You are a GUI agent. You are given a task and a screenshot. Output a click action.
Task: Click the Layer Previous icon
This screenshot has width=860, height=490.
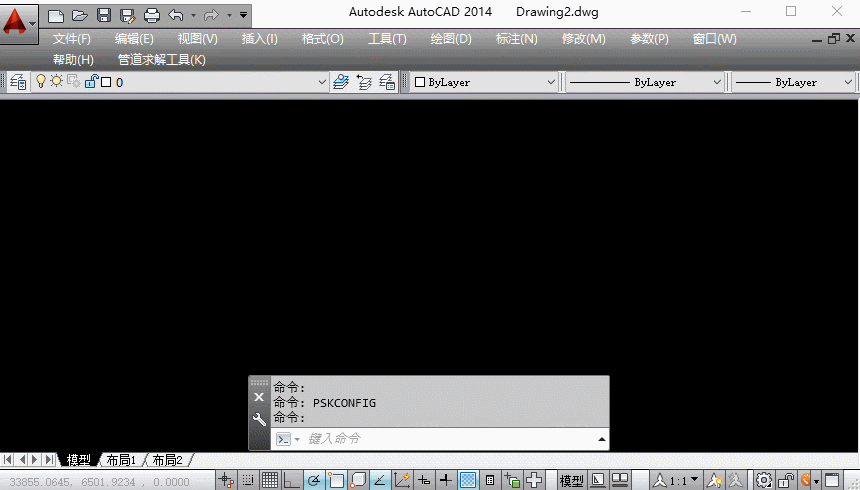coord(364,83)
